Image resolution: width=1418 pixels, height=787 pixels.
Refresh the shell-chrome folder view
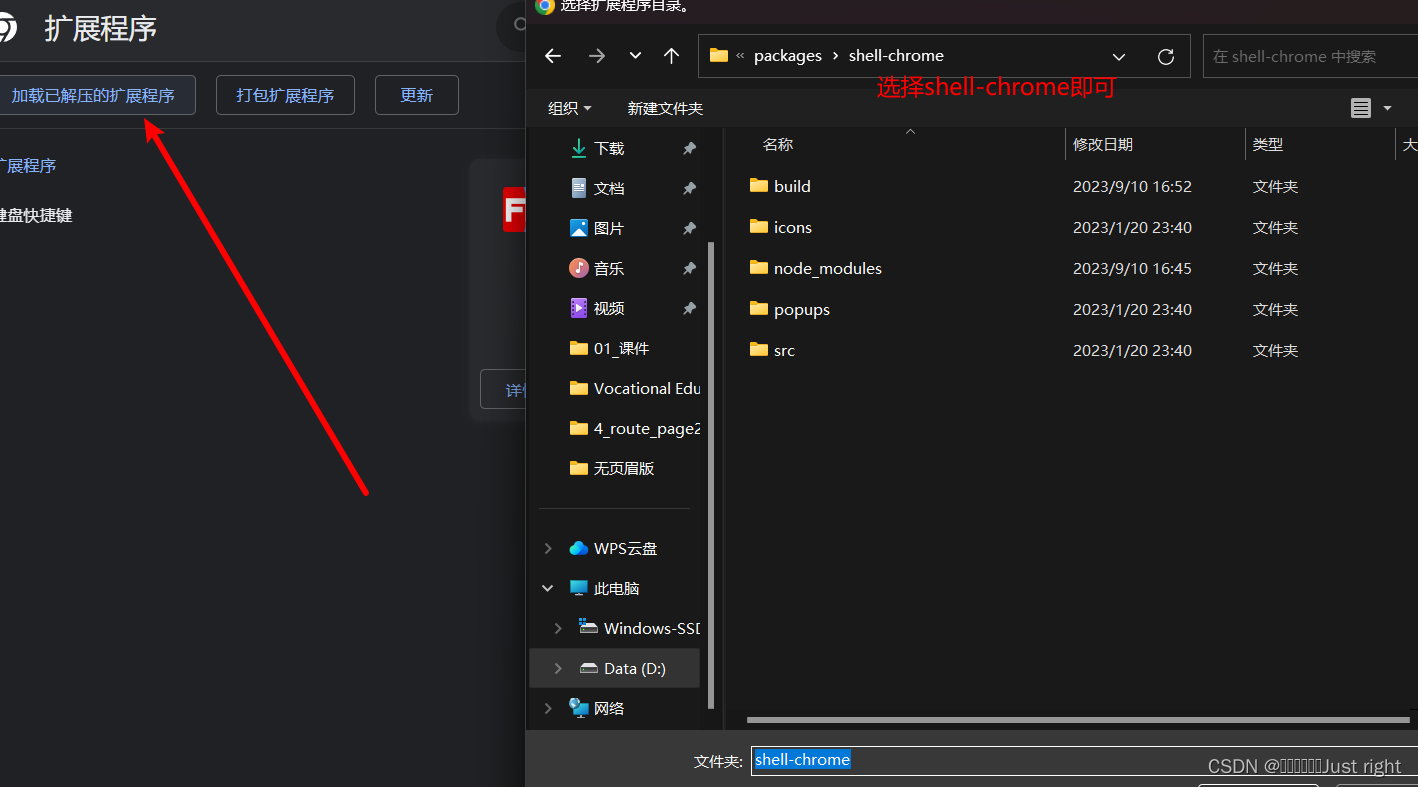pyautogui.click(x=1165, y=56)
